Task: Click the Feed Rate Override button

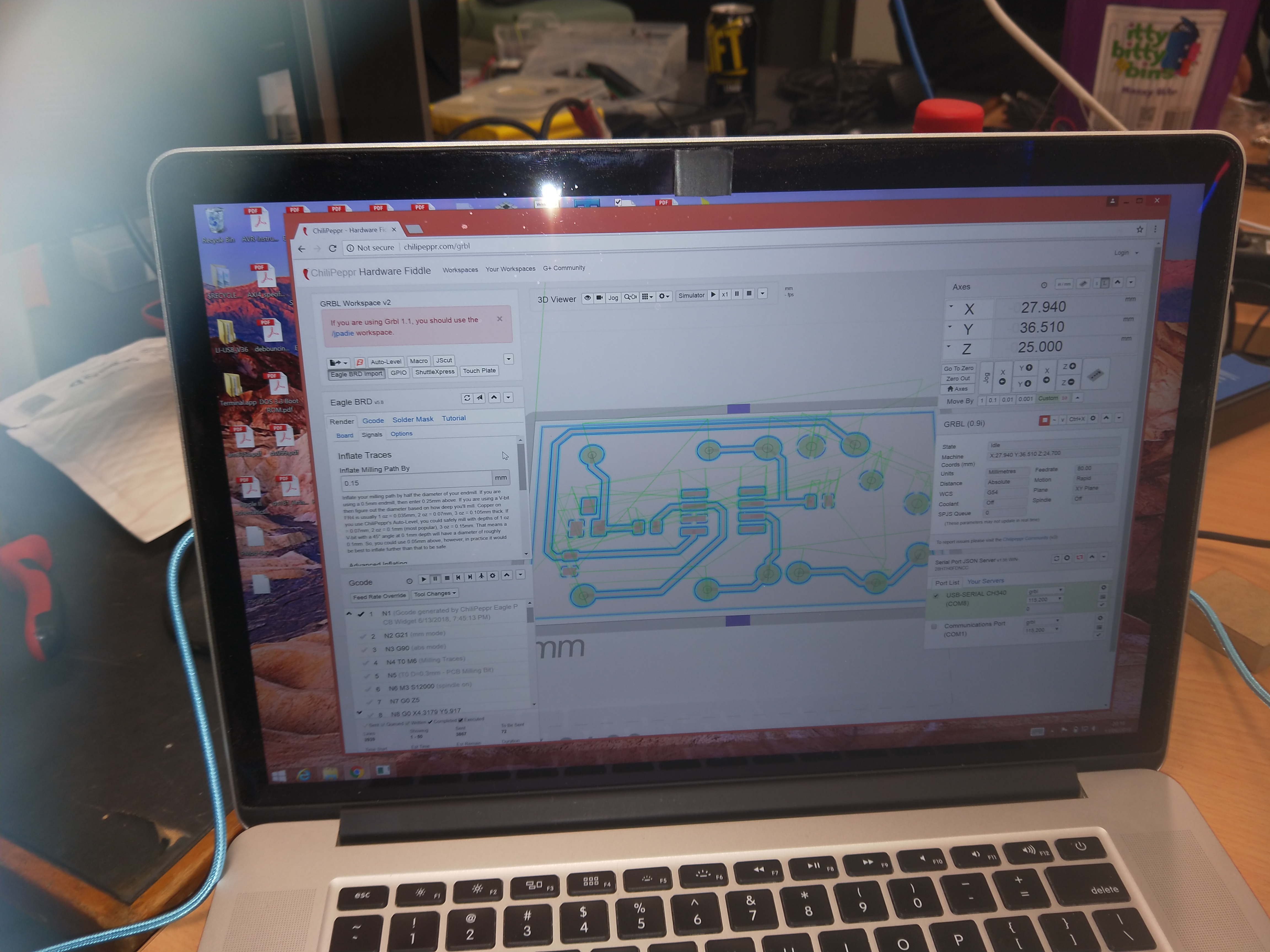Action: point(380,597)
